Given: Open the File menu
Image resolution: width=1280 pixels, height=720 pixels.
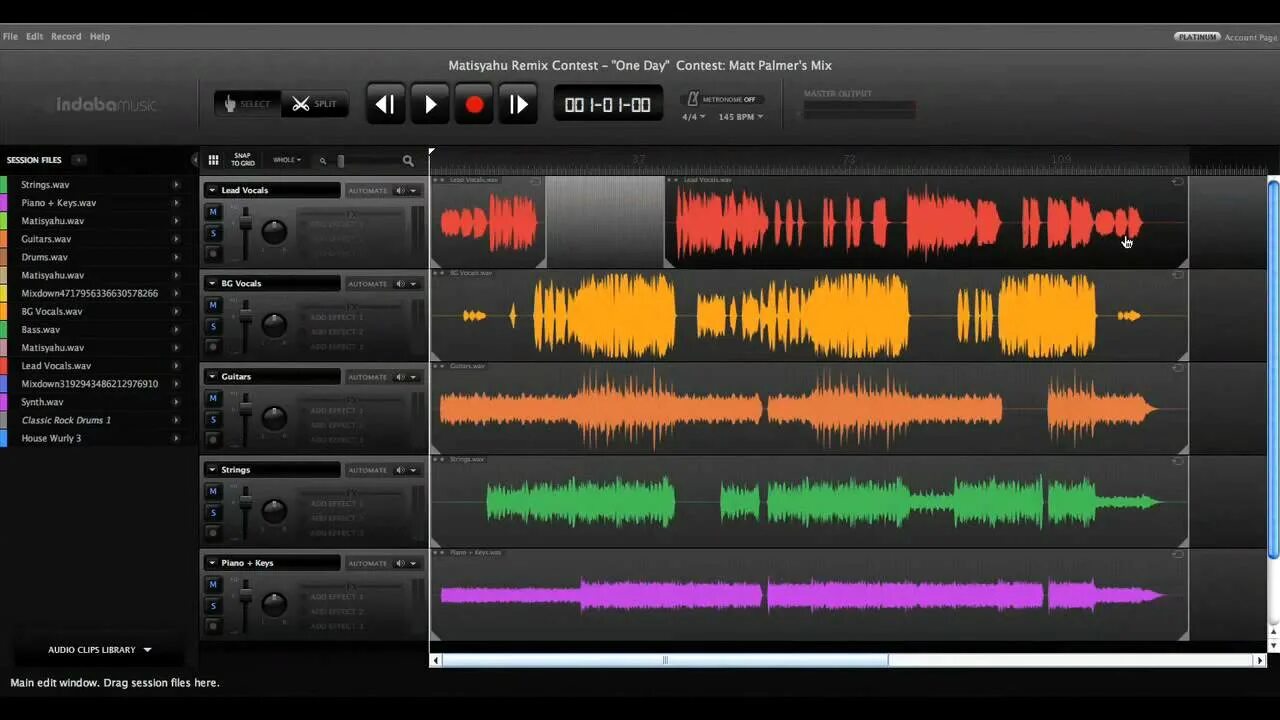Looking at the screenshot, I should (10, 36).
